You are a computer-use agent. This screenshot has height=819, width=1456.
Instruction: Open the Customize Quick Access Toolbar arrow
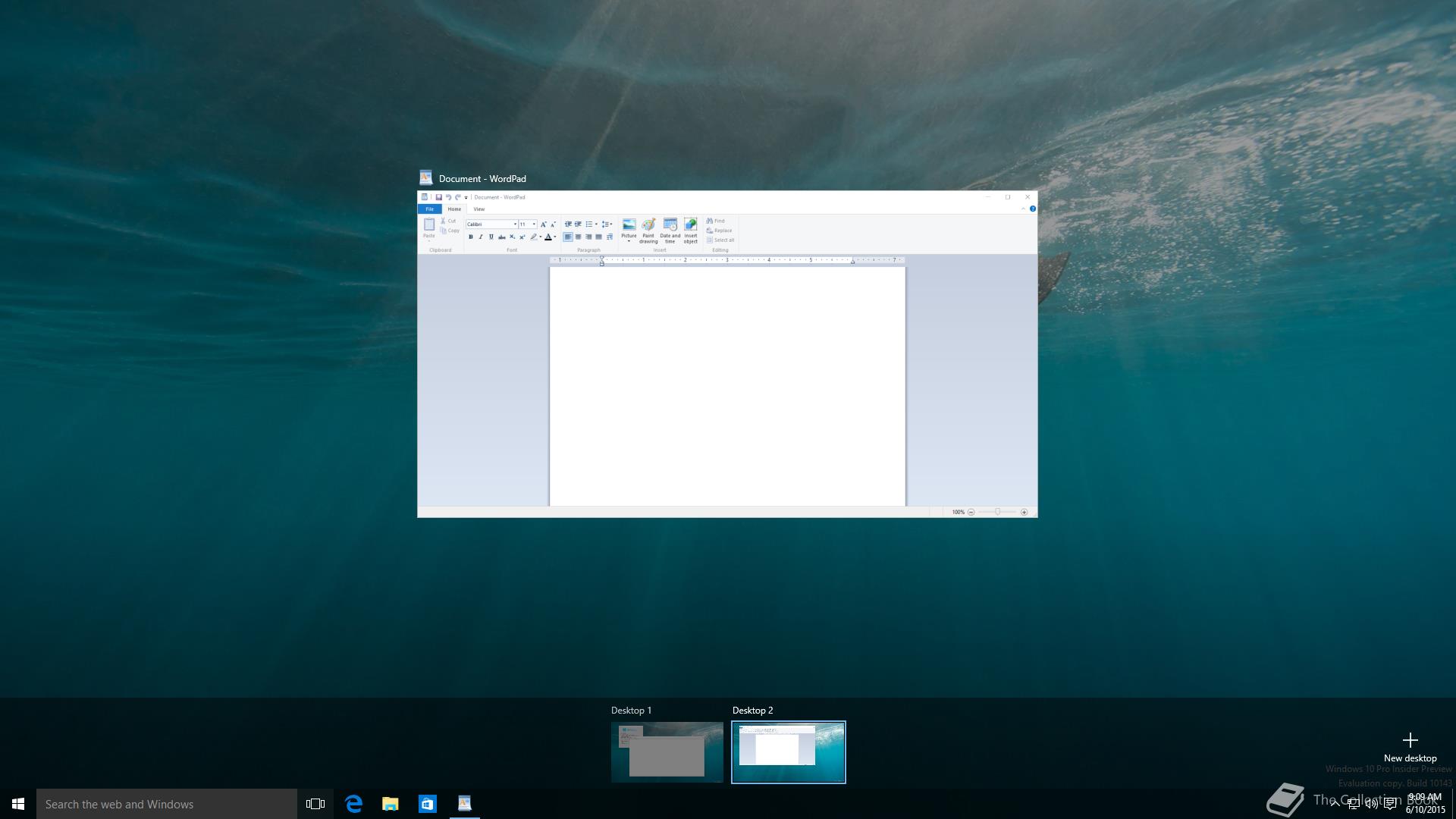point(466,197)
